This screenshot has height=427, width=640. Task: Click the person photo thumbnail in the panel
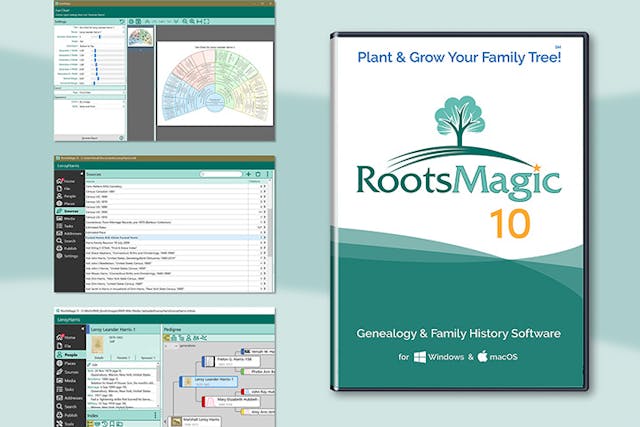[x=98, y=345]
